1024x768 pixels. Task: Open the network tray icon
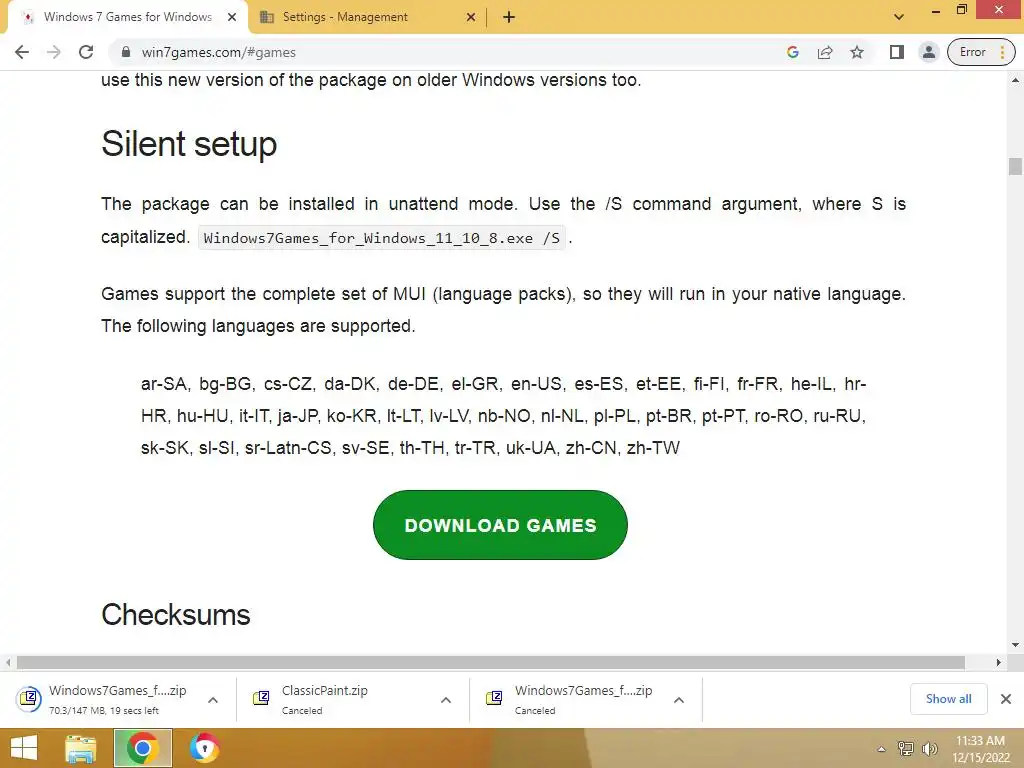point(905,748)
